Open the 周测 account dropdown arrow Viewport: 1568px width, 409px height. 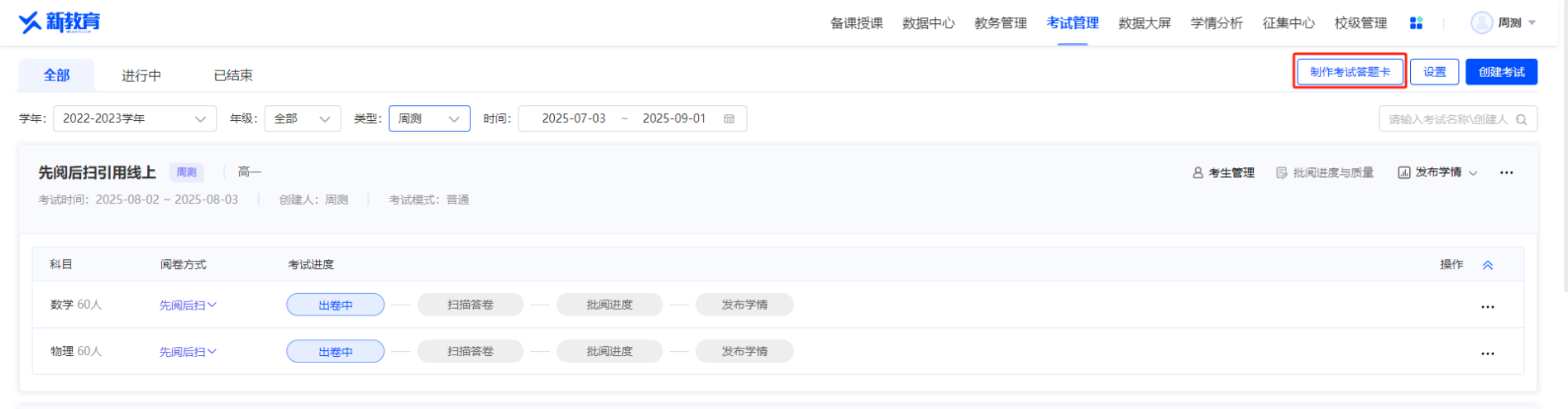[1532, 22]
